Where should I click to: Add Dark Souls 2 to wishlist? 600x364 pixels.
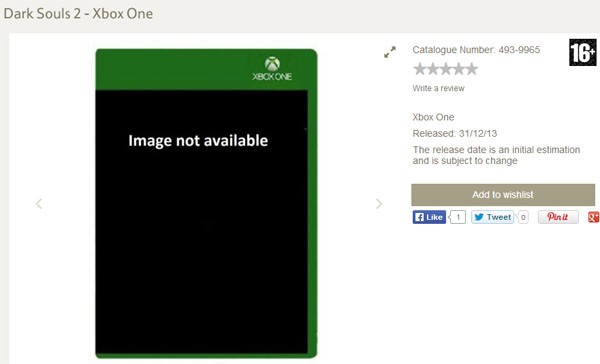(503, 195)
